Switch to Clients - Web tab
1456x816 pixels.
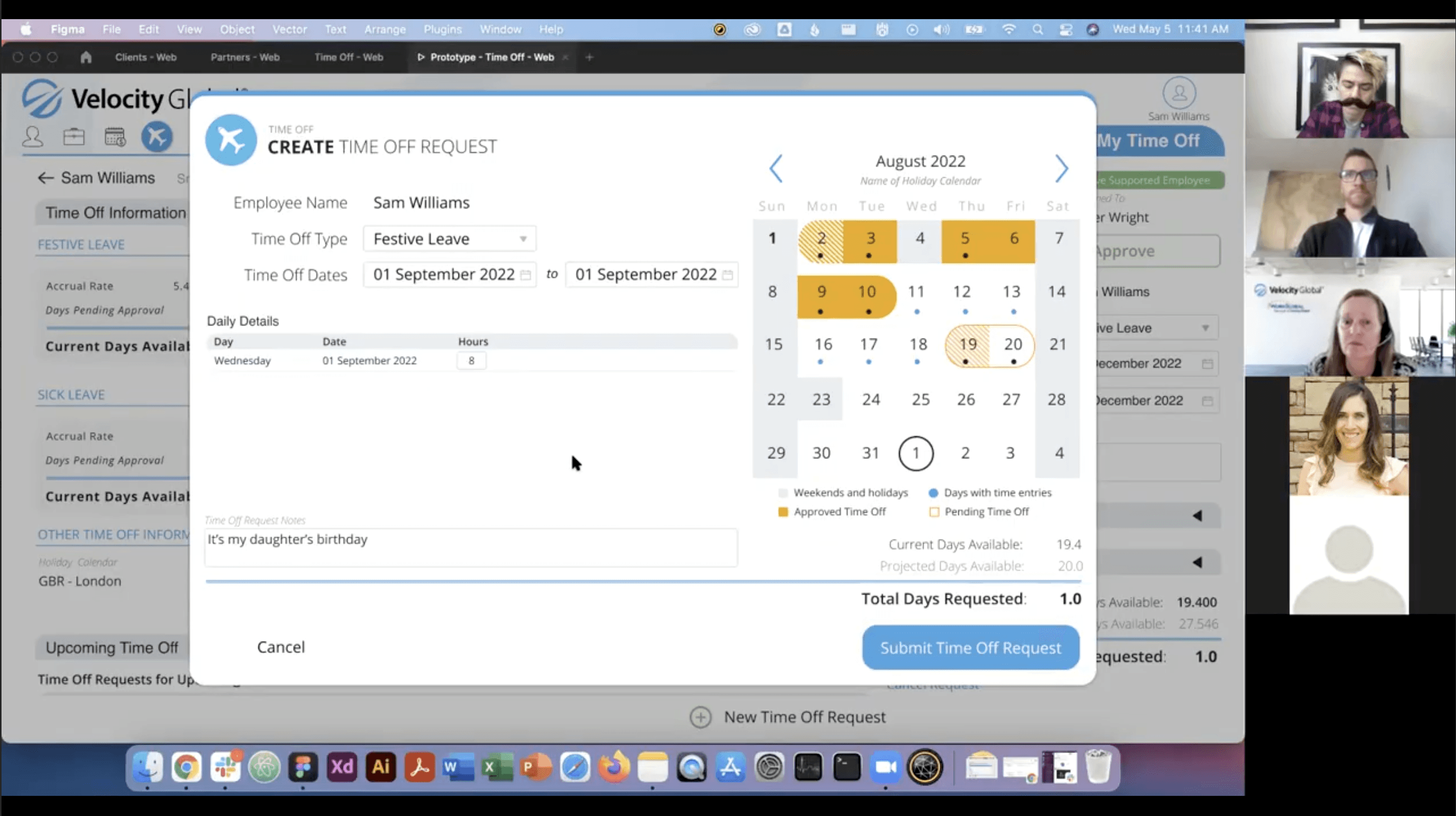[146, 57]
